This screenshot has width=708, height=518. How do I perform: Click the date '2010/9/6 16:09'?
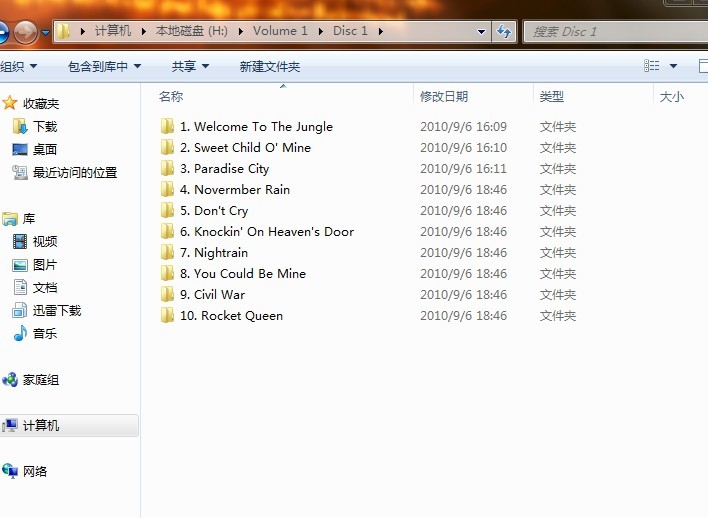point(463,126)
